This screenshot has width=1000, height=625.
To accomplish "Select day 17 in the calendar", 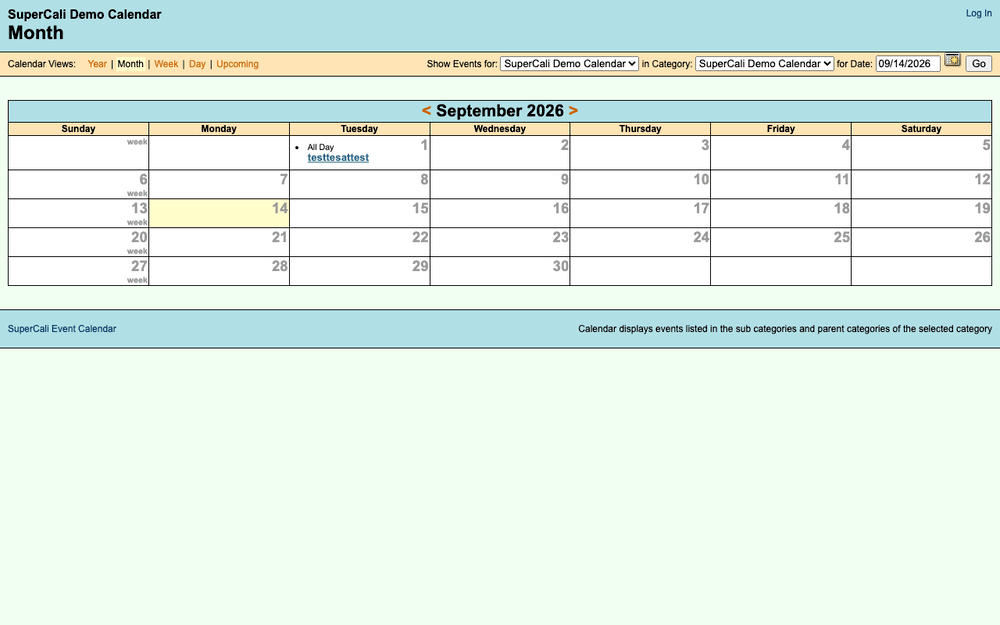I will (x=701, y=209).
